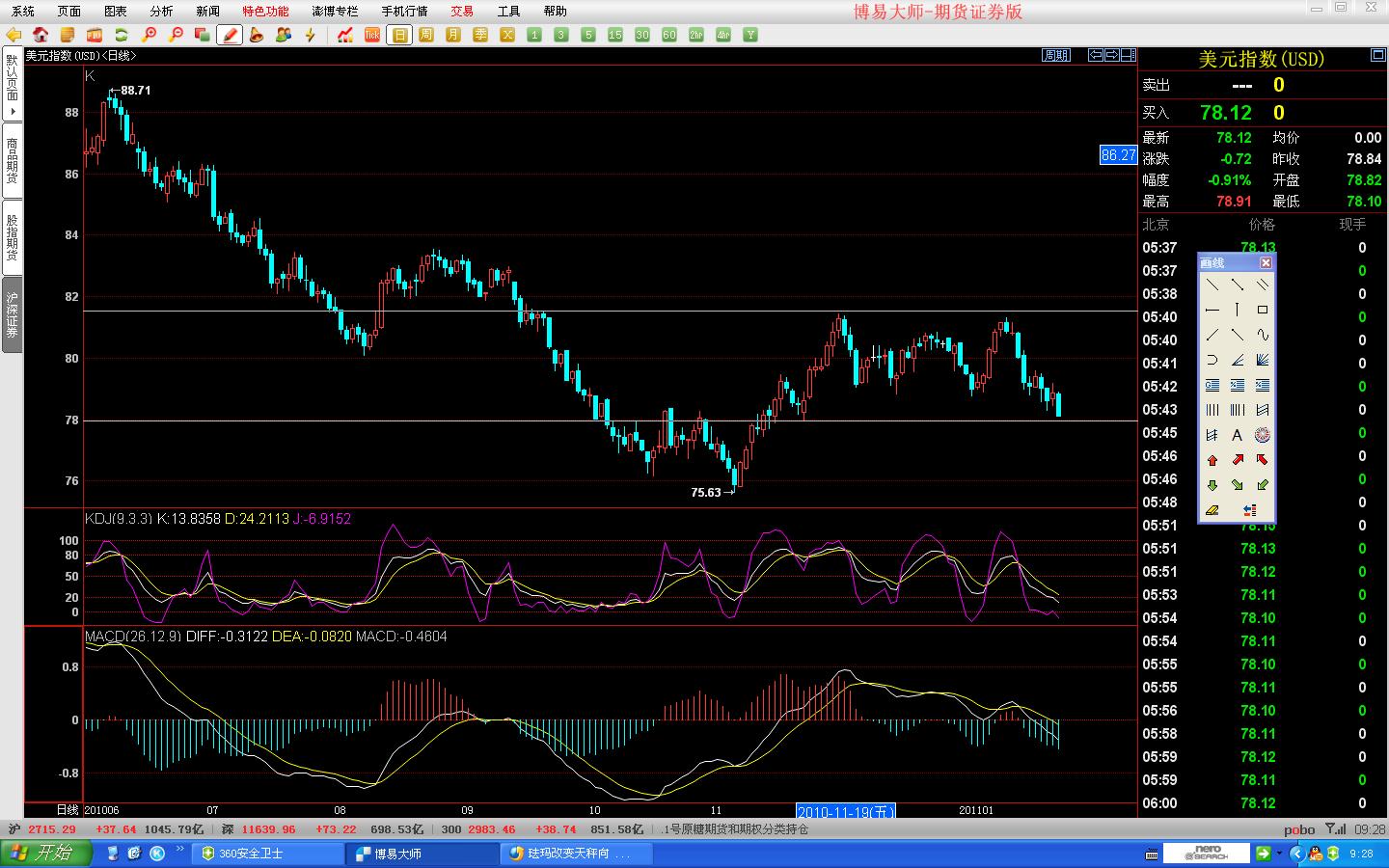Open the 商品期货 side tab
This screenshot has height=868, width=1389.
click(13, 160)
